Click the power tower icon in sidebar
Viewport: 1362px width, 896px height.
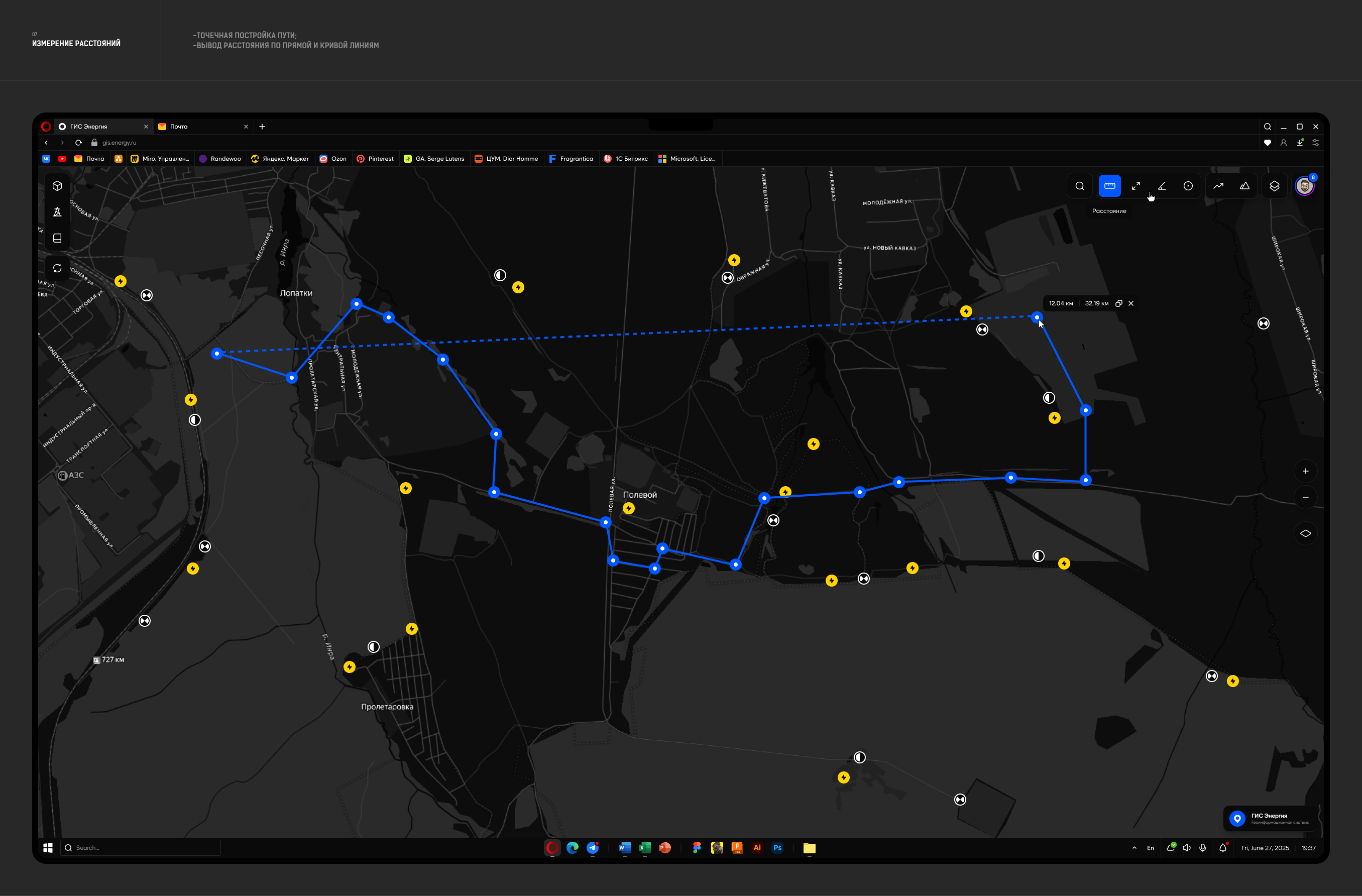coord(57,212)
